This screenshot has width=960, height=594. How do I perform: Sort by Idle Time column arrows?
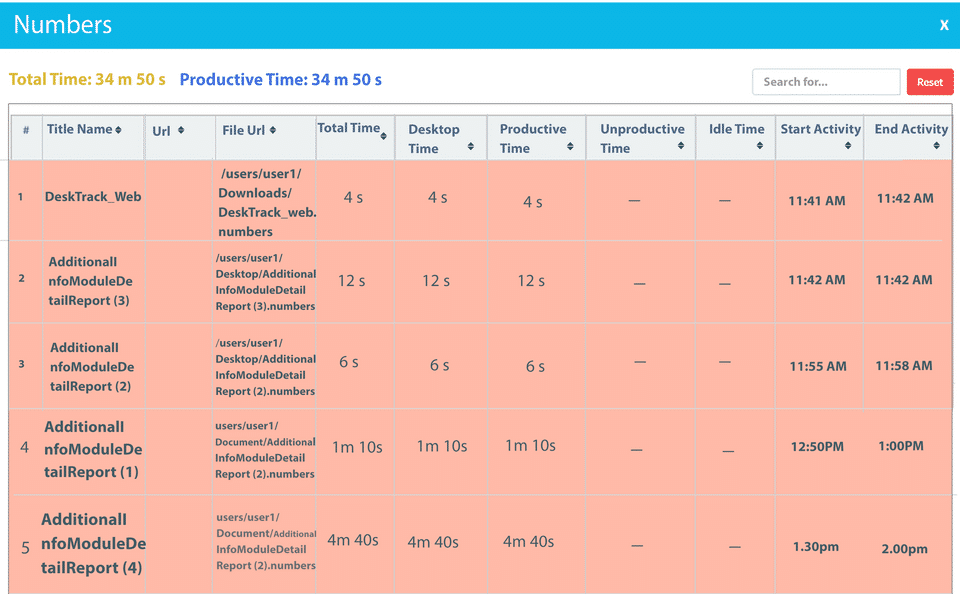click(759, 146)
